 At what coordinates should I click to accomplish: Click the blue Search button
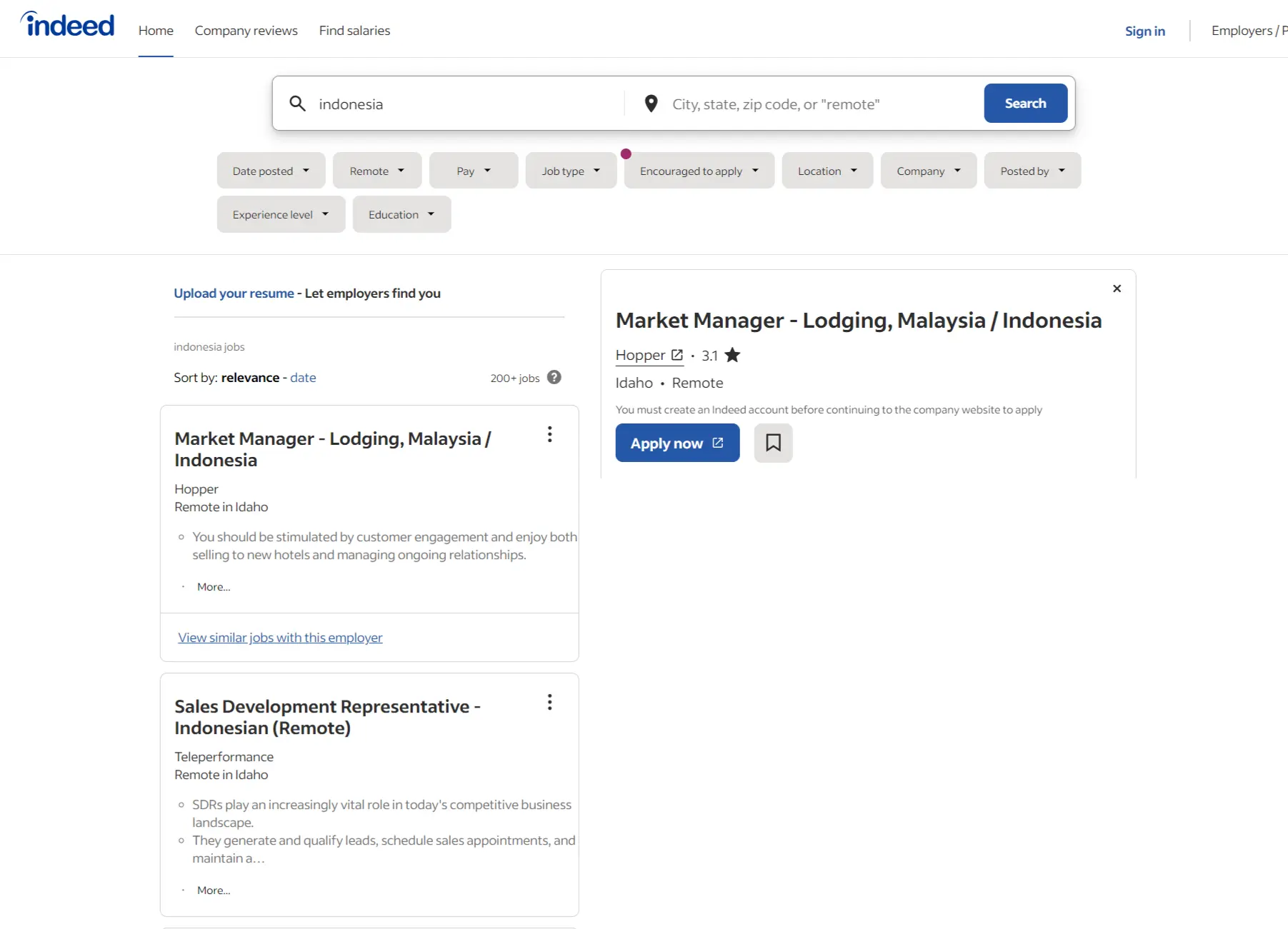coord(1025,103)
